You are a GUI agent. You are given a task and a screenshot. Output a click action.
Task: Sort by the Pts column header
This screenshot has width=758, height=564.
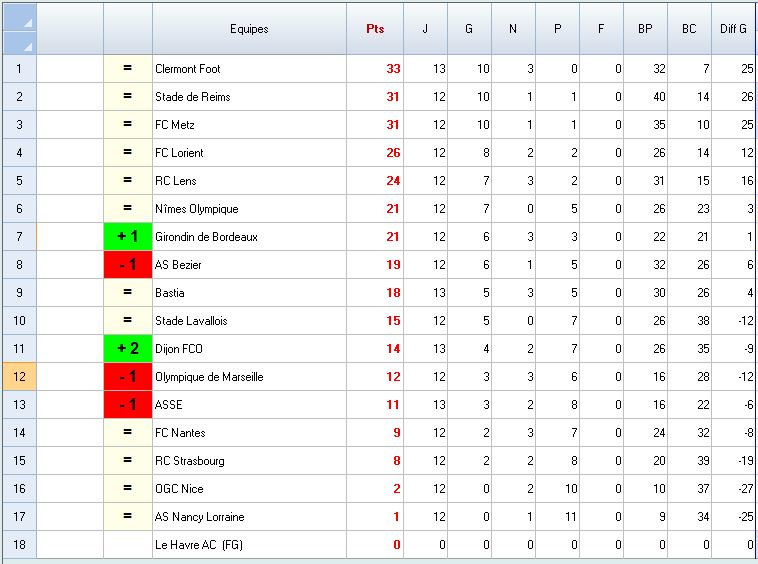pos(375,29)
